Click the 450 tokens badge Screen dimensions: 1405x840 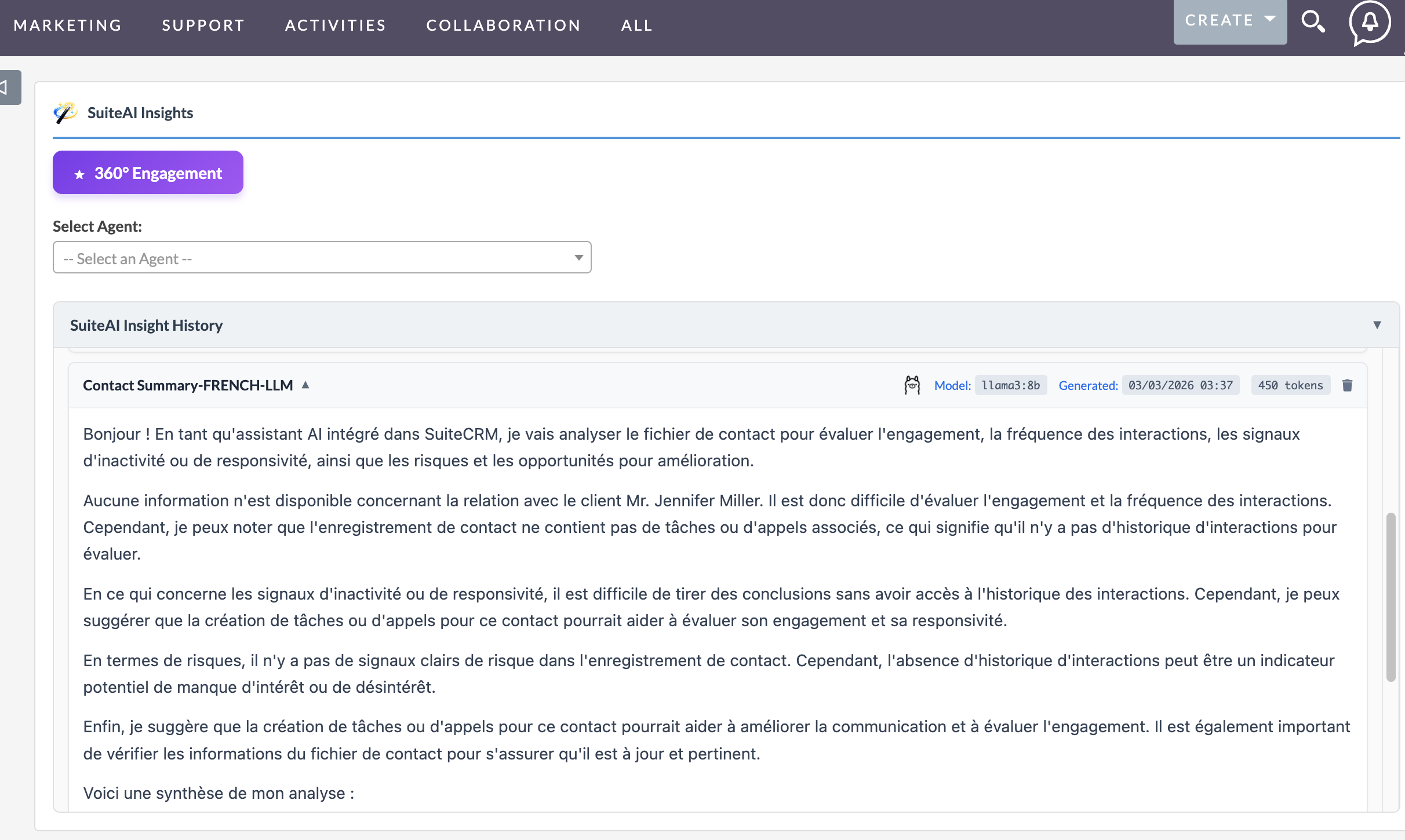click(x=1290, y=385)
